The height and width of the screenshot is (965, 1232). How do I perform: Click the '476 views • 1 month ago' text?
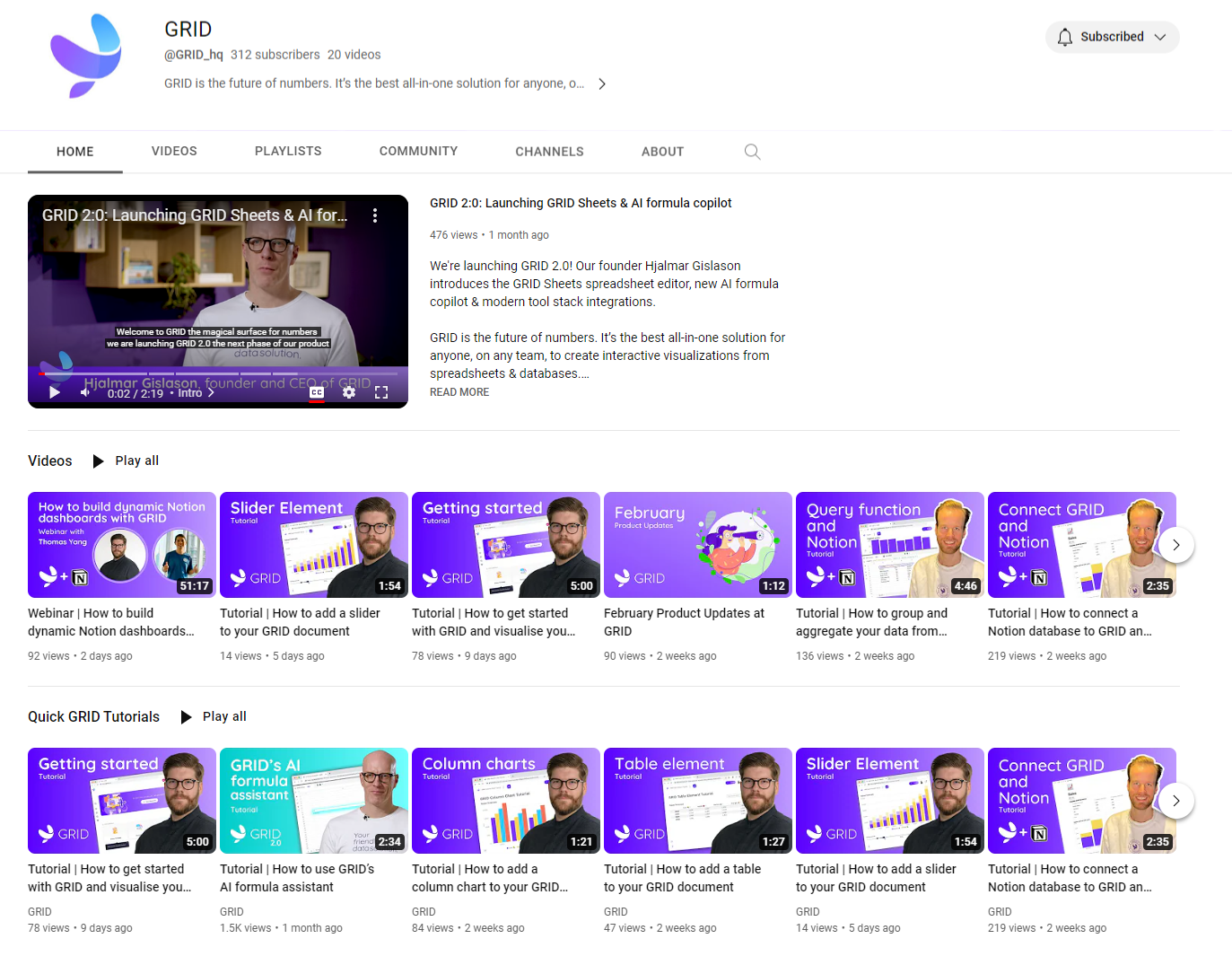pos(489,235)
